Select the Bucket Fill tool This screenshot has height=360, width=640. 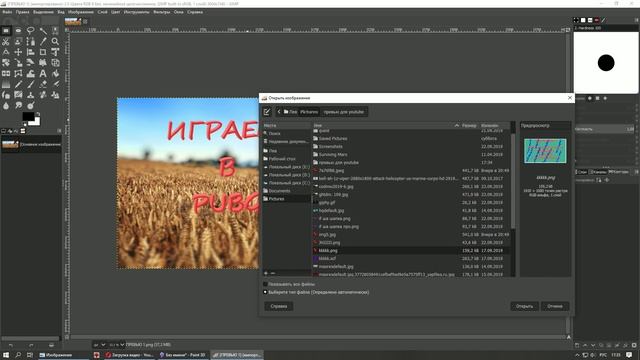point(55,74)
